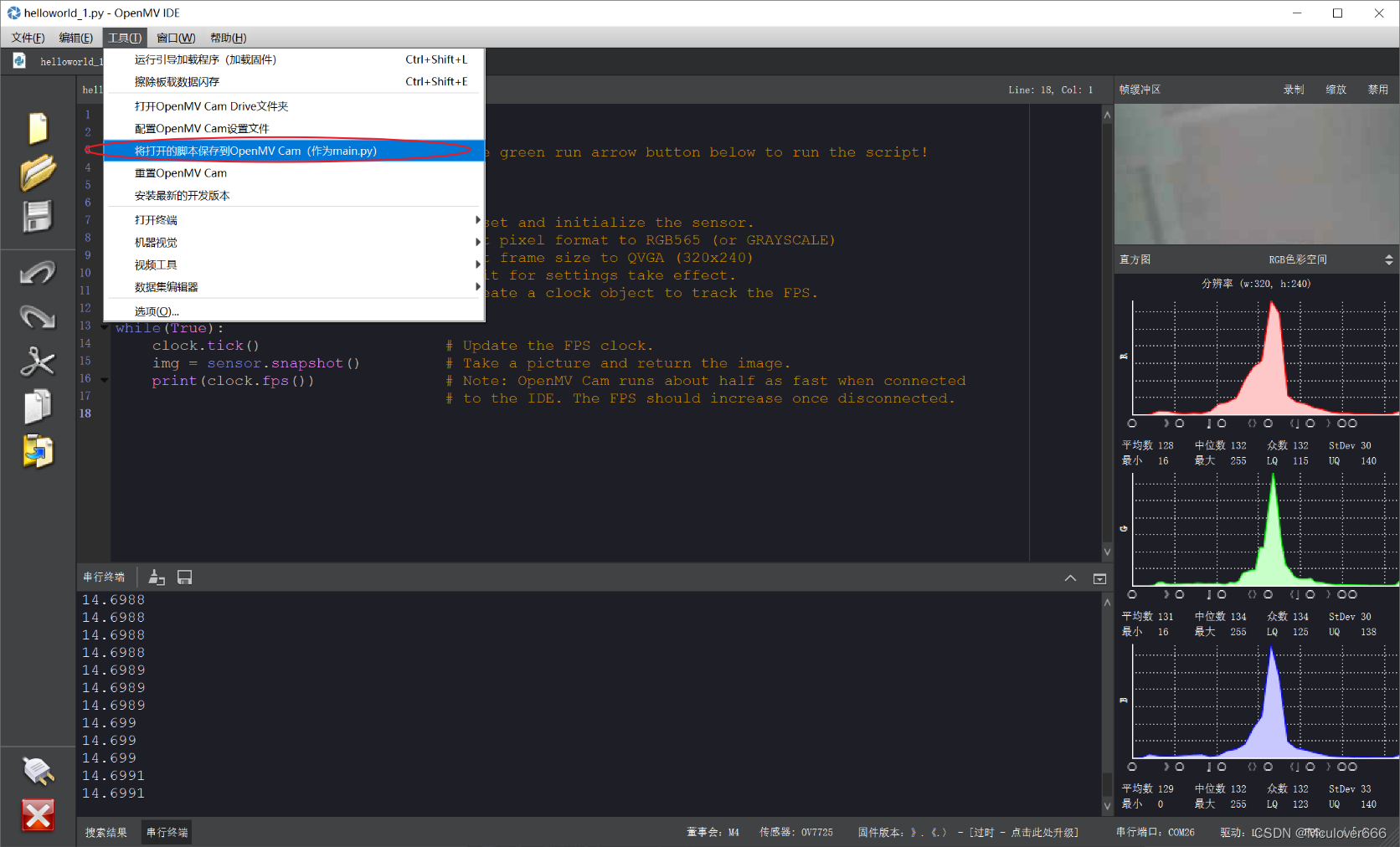Click the Undo arrow icon

[38, 273]
